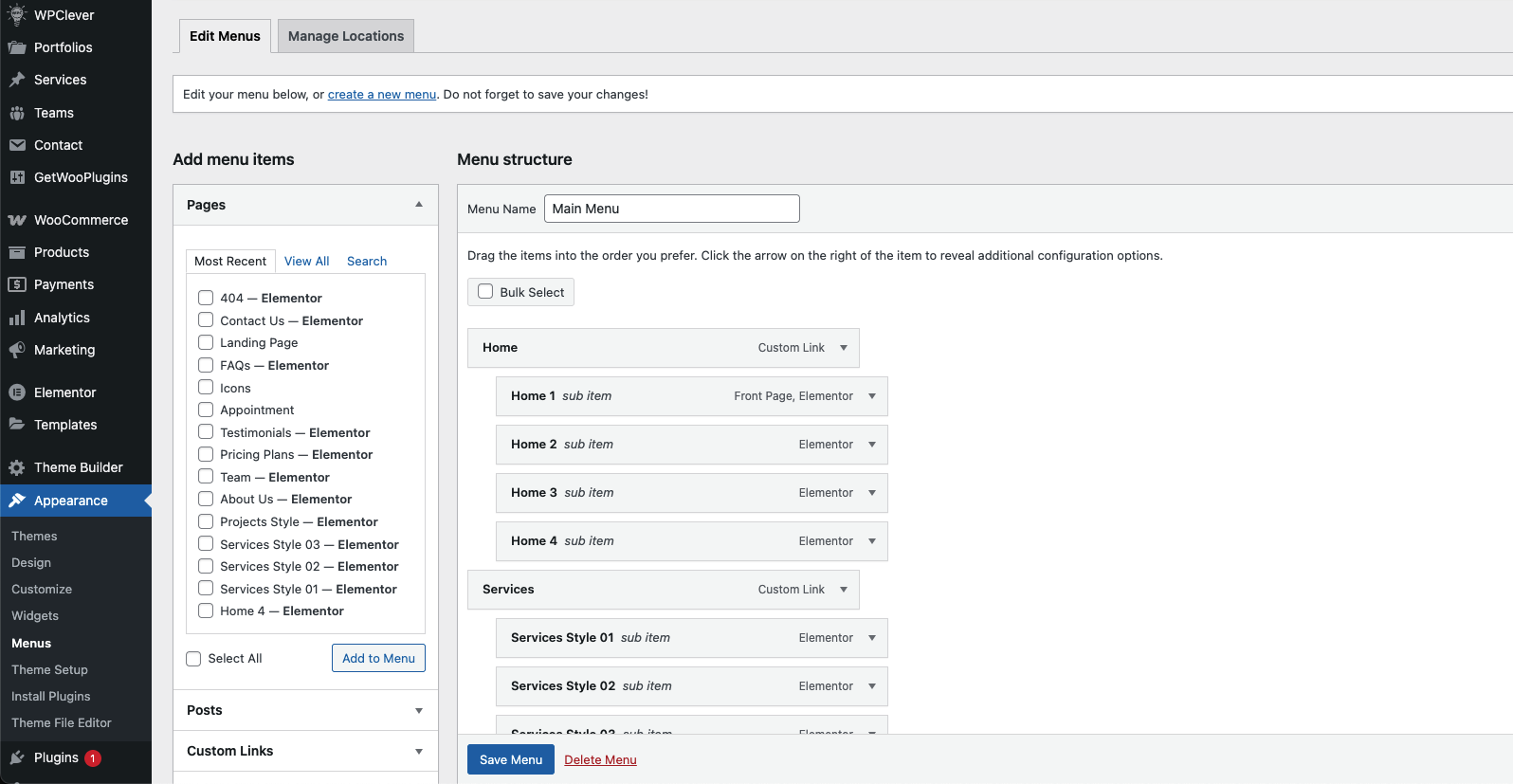Expand the Home 1 sub item arrow
This screenshot has width=1513, height=784.
(872, 396)
